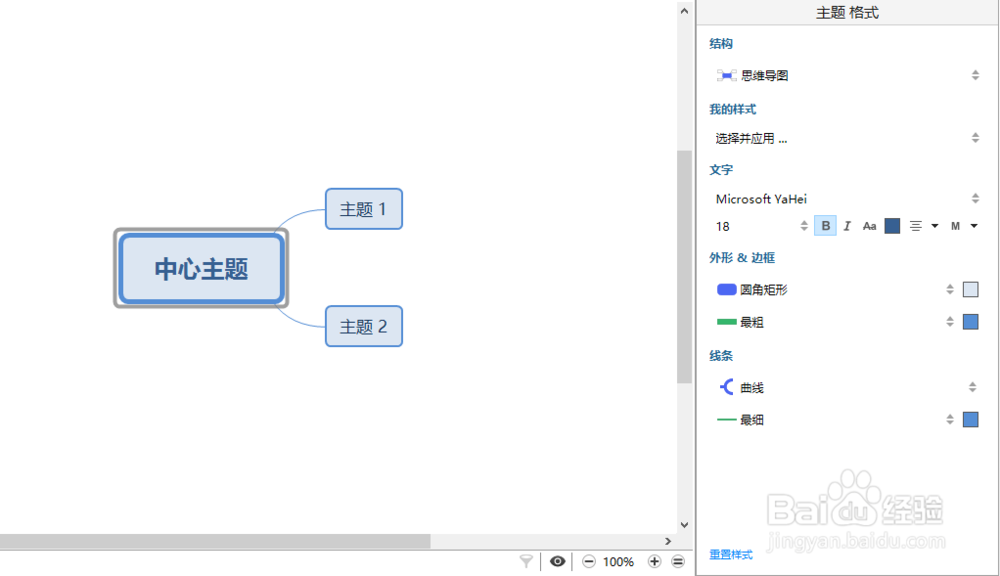Click the 最粗 green thick line icon
Image resolution: width=1000 pixels, height=576 pixels.
[726, 322]
